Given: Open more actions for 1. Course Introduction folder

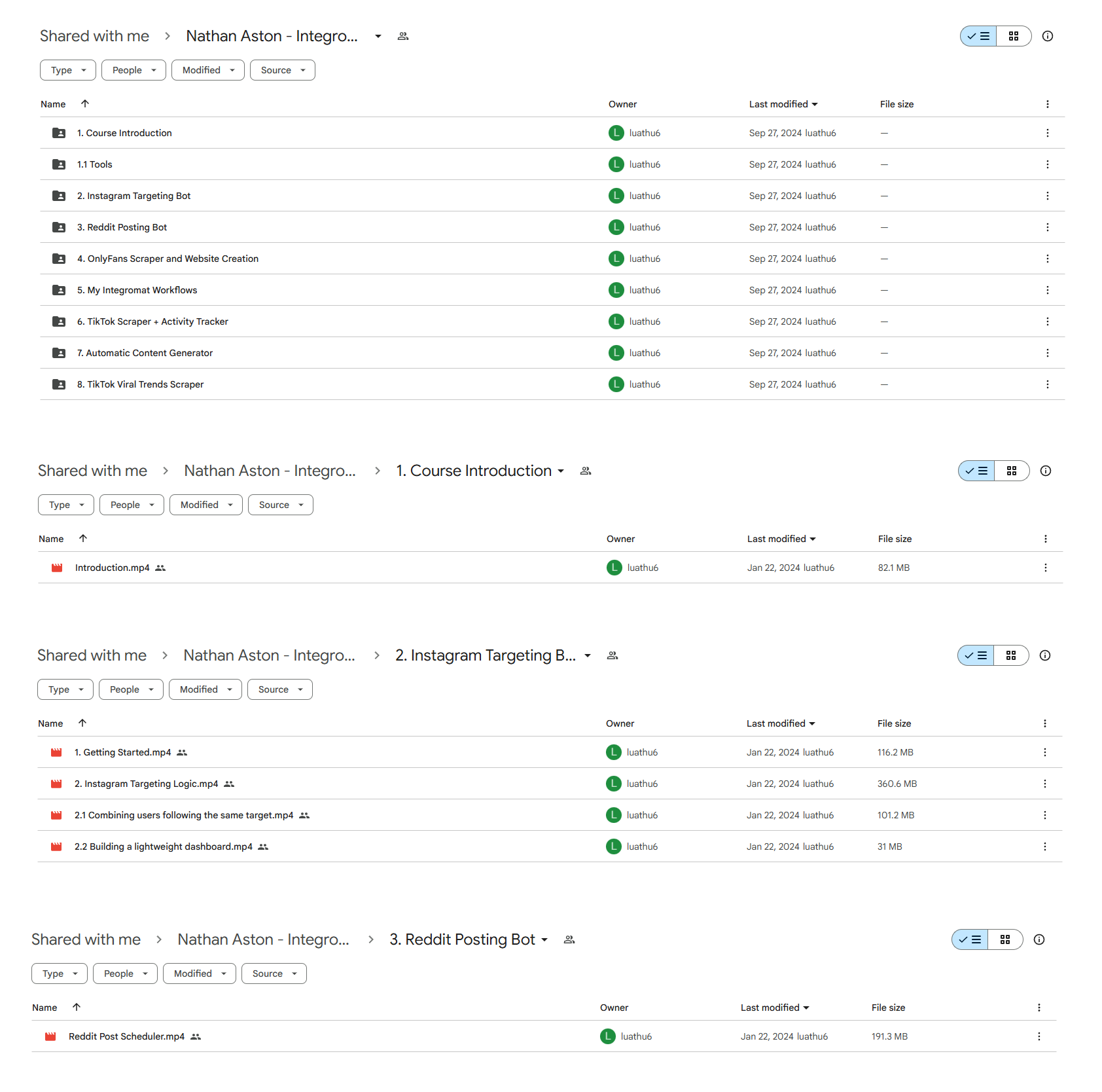Looking at the screenshot, I should (x=1047, y=133).
